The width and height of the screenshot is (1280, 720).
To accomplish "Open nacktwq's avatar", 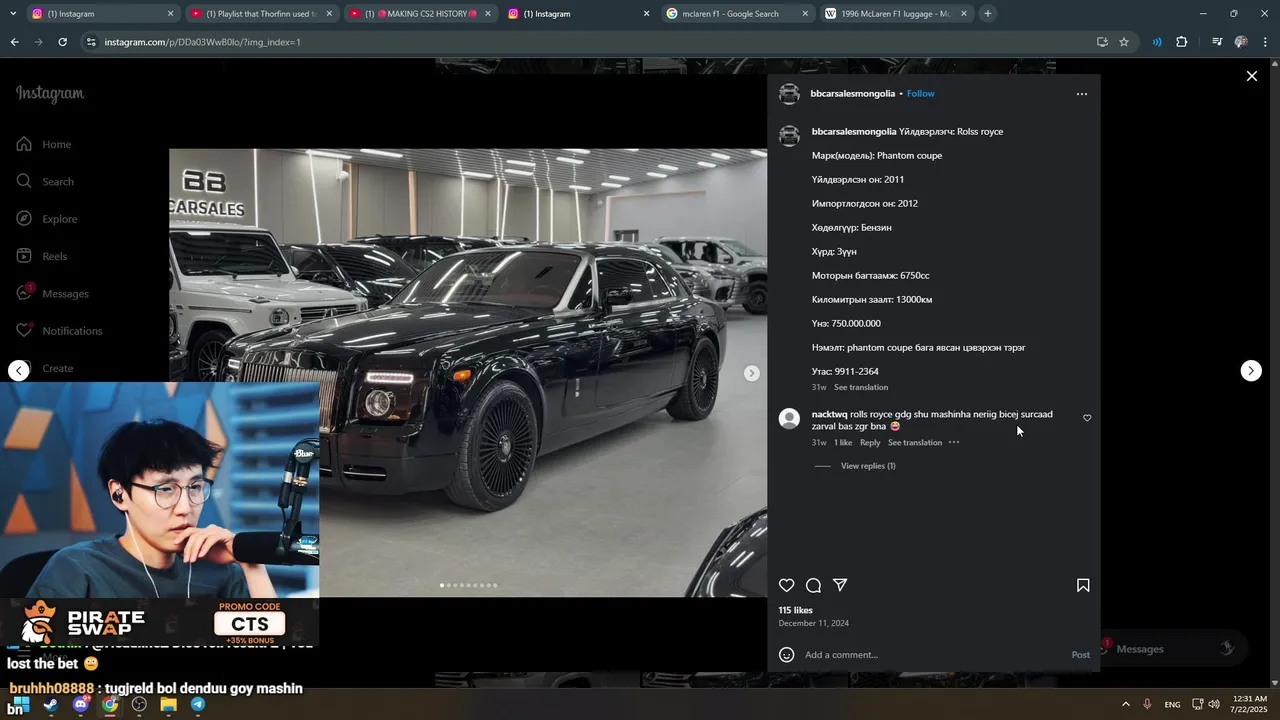I will 790,419.
